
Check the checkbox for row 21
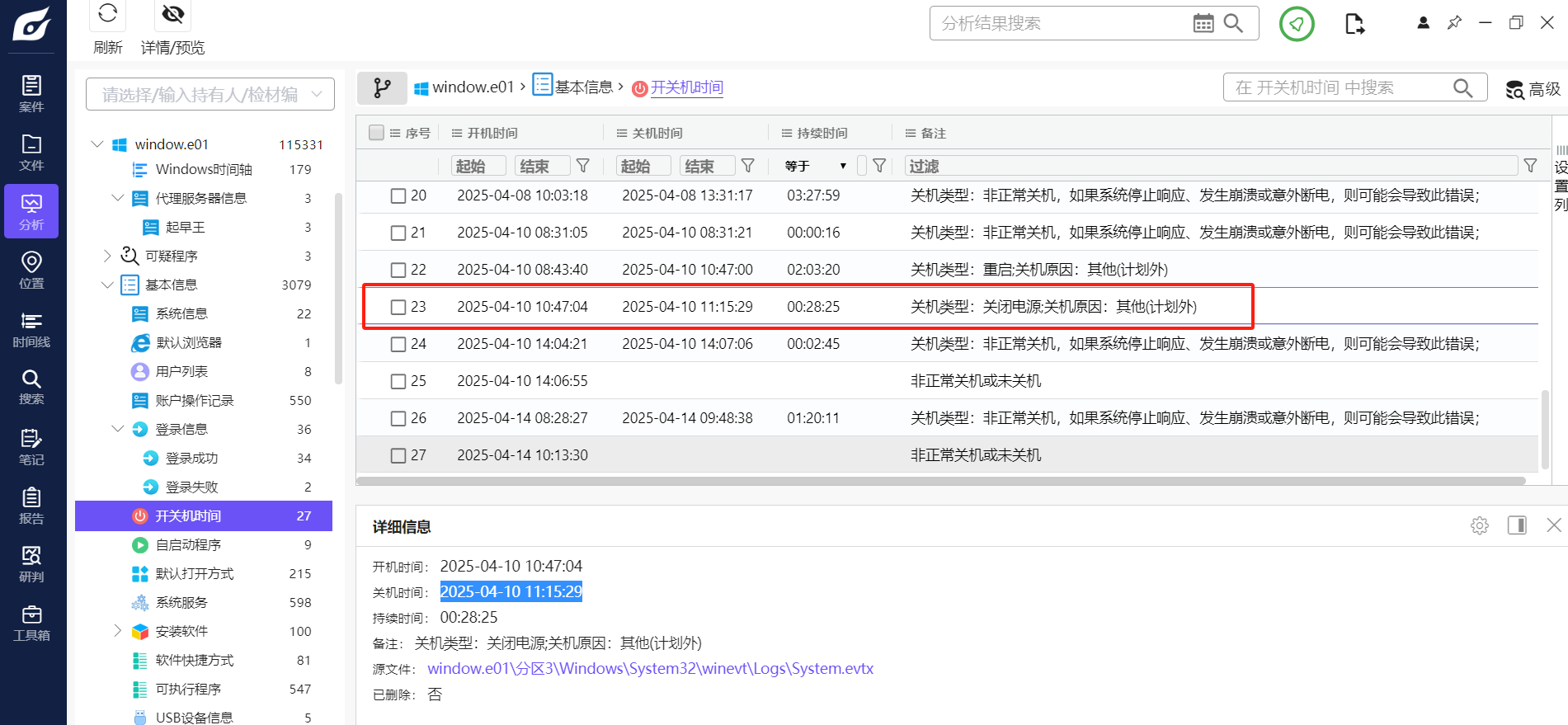[x=398, y=233]
